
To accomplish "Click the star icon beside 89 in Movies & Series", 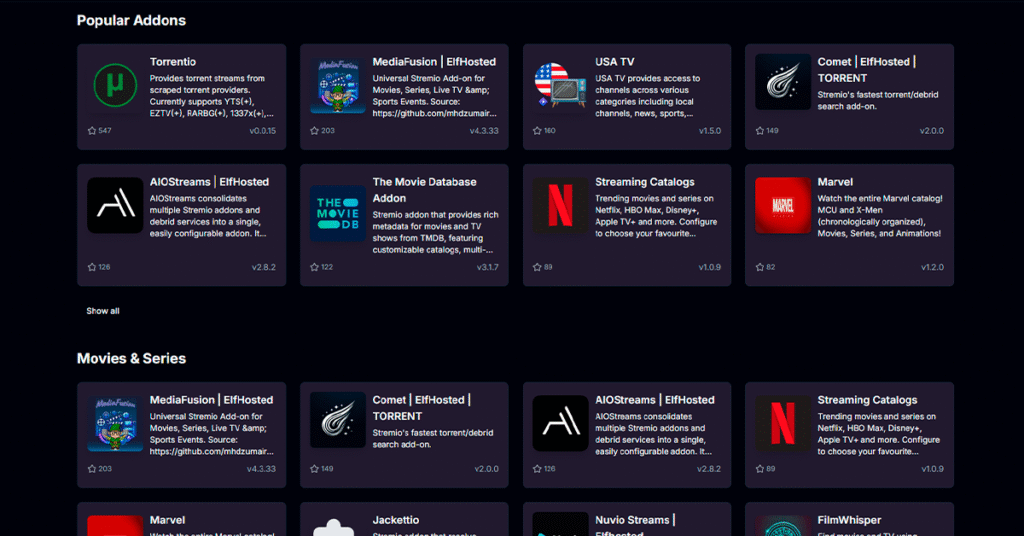I will (x=760, y=469).
